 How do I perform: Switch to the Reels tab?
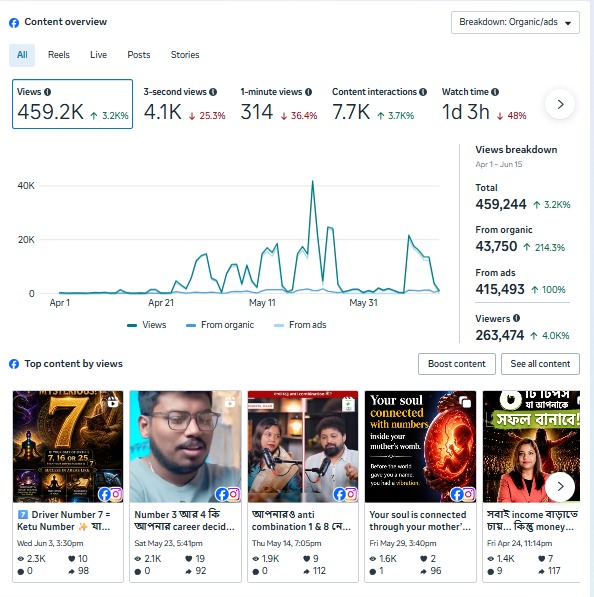pyautogui.click(x=59, y=55)
